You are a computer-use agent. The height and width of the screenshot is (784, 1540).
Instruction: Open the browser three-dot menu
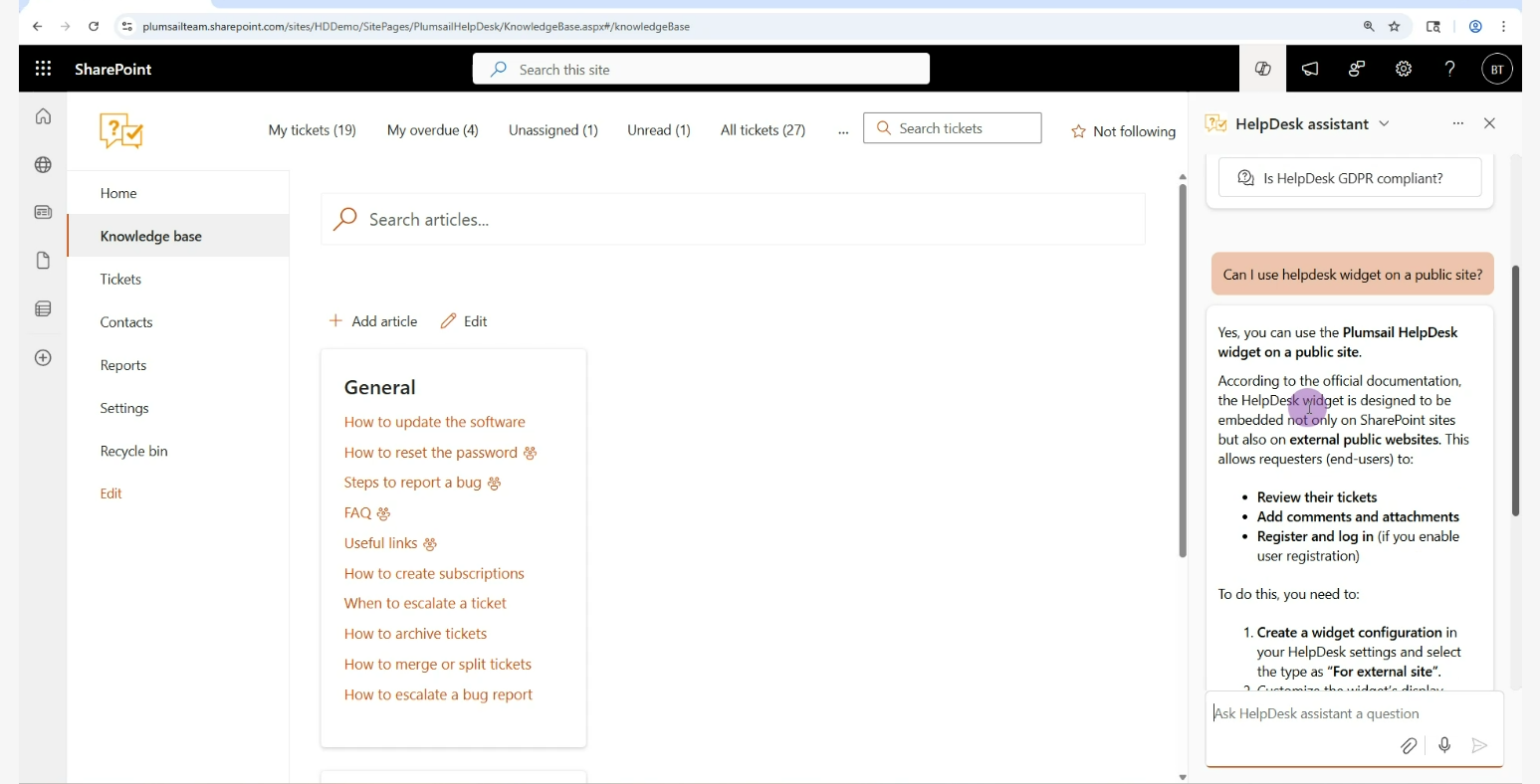pyautogui.click(x=1504, y=27)
